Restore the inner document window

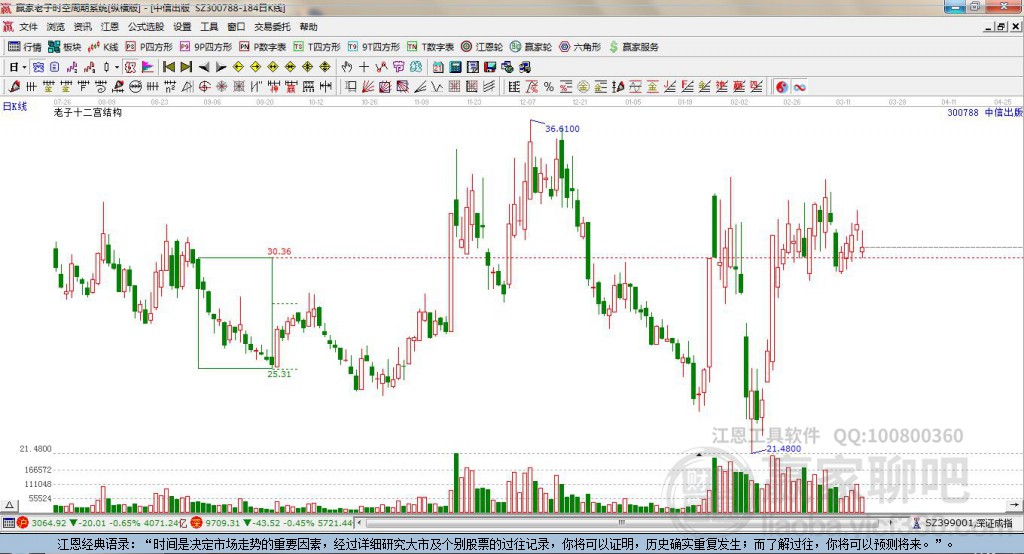[x=1000, y=27]
